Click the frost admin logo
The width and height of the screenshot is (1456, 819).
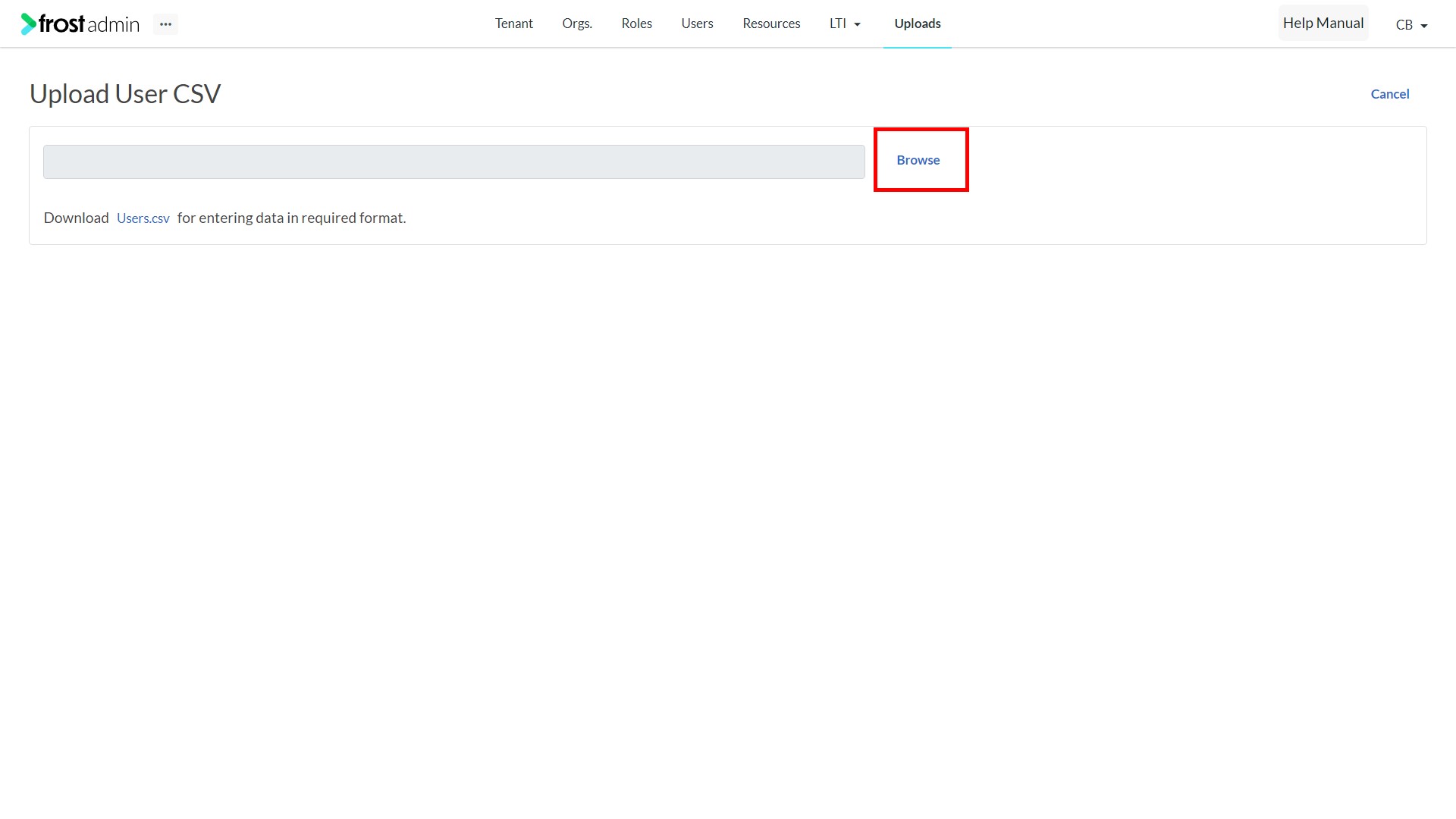pos(80,24)
